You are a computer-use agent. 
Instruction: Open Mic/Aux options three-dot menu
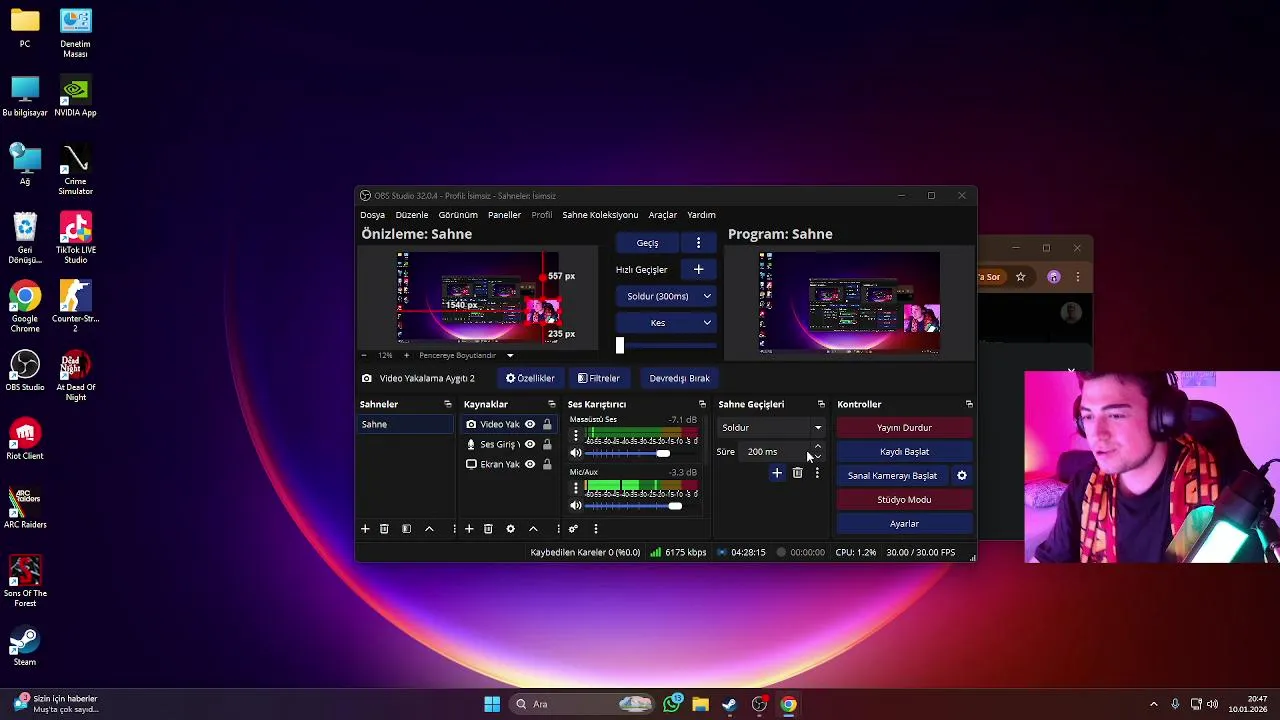(575, 488)
